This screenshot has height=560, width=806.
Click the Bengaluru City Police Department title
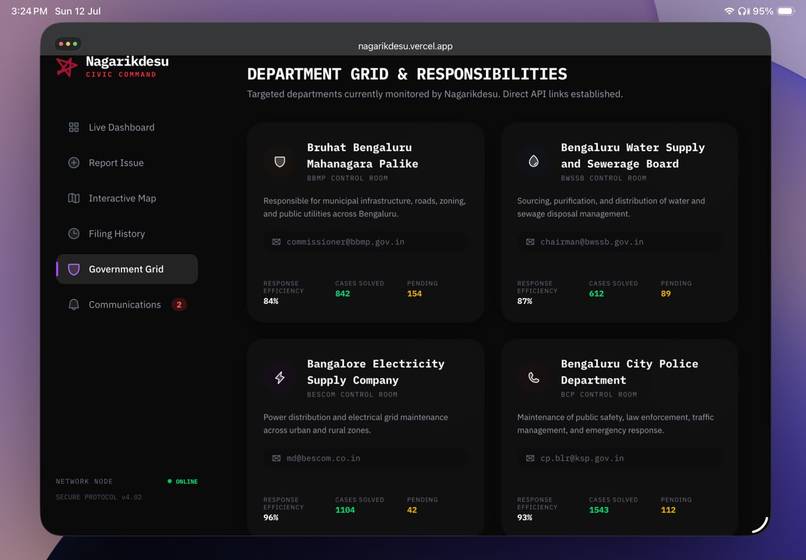point(629,372)
